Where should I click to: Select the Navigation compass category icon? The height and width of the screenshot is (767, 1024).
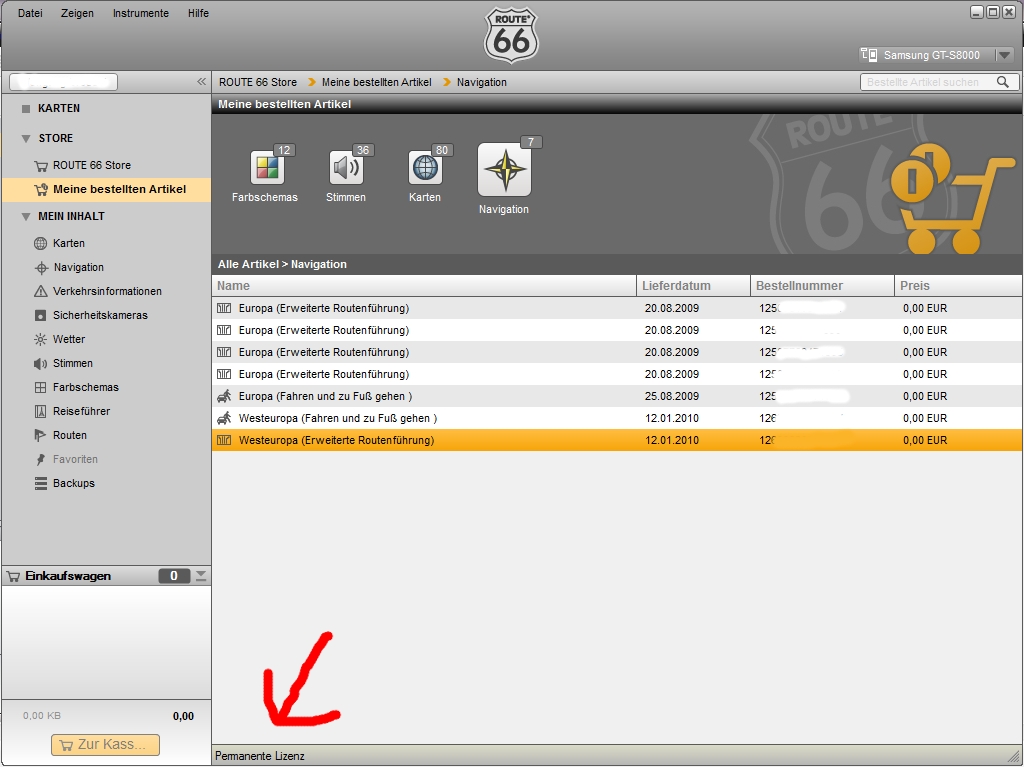click(504, 169)
